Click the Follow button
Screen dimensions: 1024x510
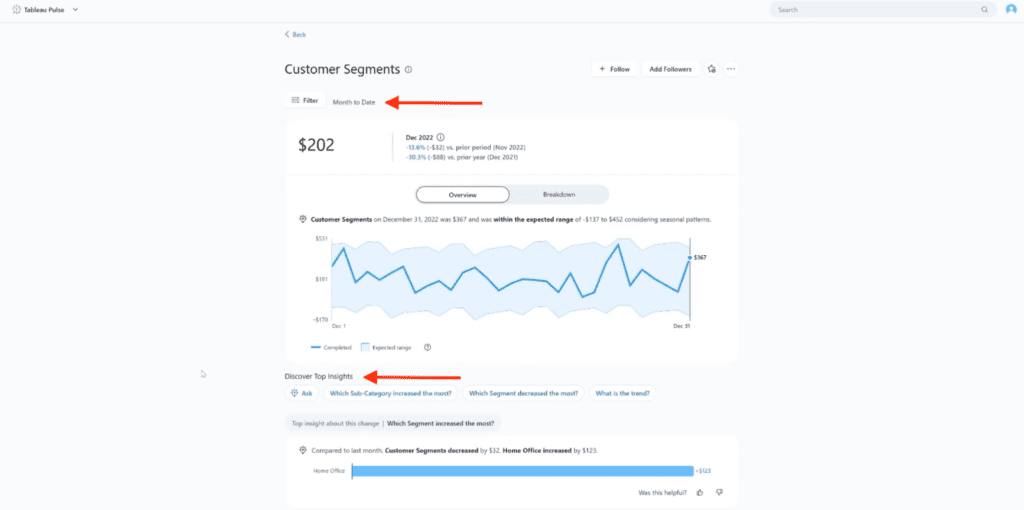[614, 69]
